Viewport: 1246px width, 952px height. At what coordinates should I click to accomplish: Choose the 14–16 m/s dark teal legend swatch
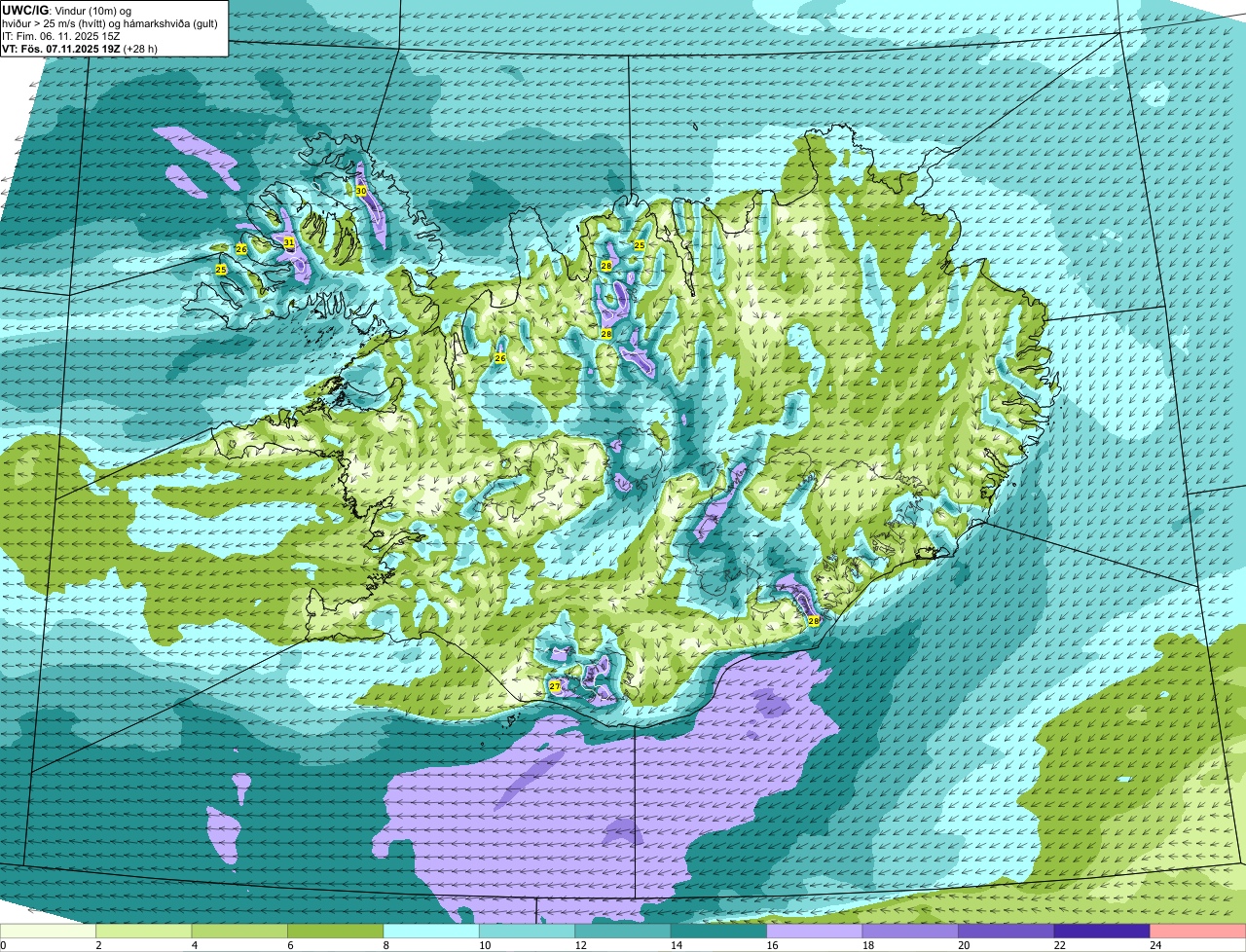pyautogui.click(x=719, y=932)
